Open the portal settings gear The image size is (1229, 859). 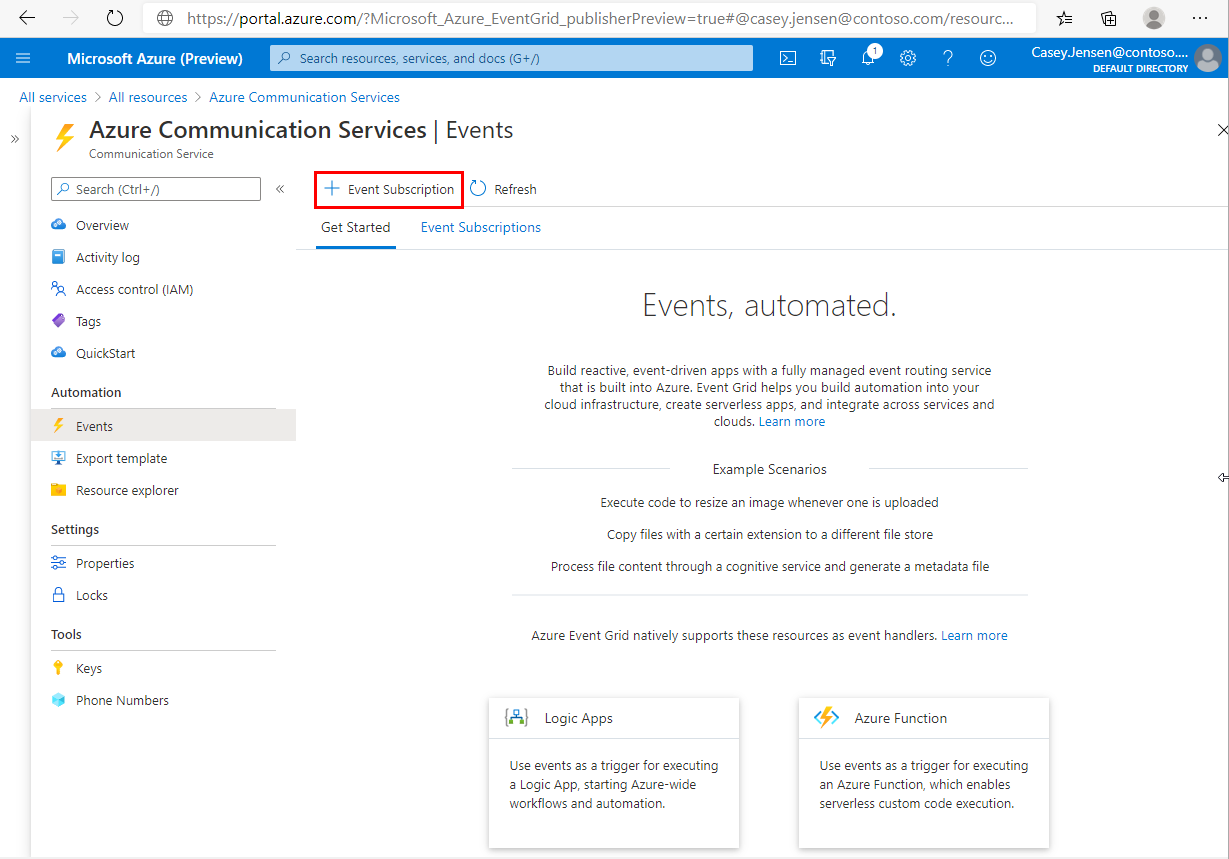pyautogui.click(x=908, y=58)
